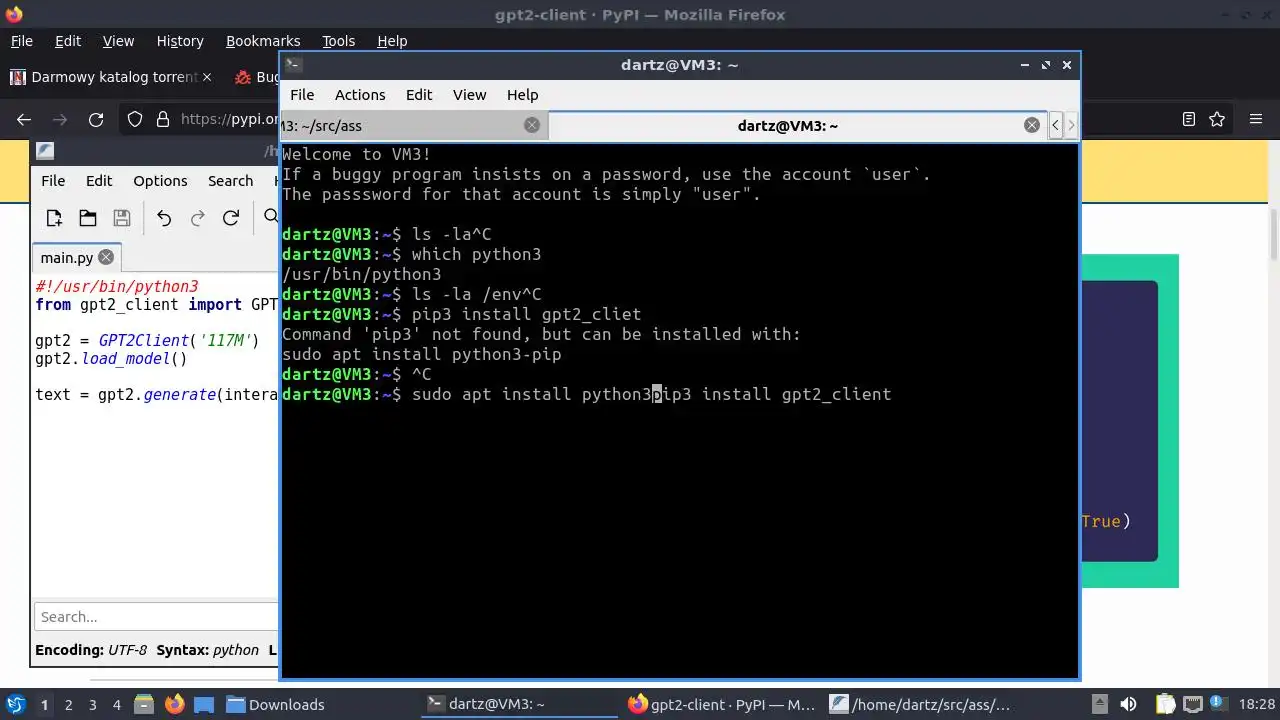Open the Firefox View menu
The height and width of the screenshot is (720, 1280).
pyautogui.click(x=118, y=41)
